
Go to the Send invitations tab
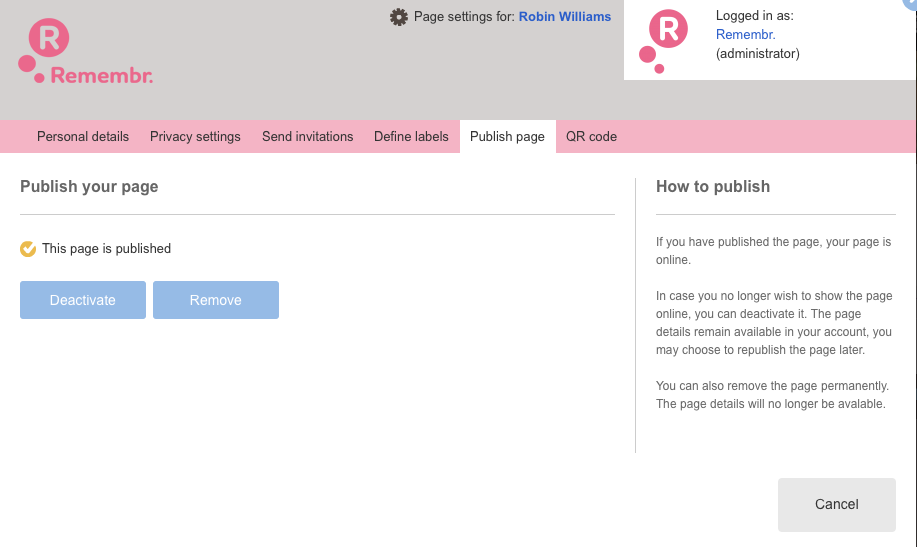tap(307, 137)
